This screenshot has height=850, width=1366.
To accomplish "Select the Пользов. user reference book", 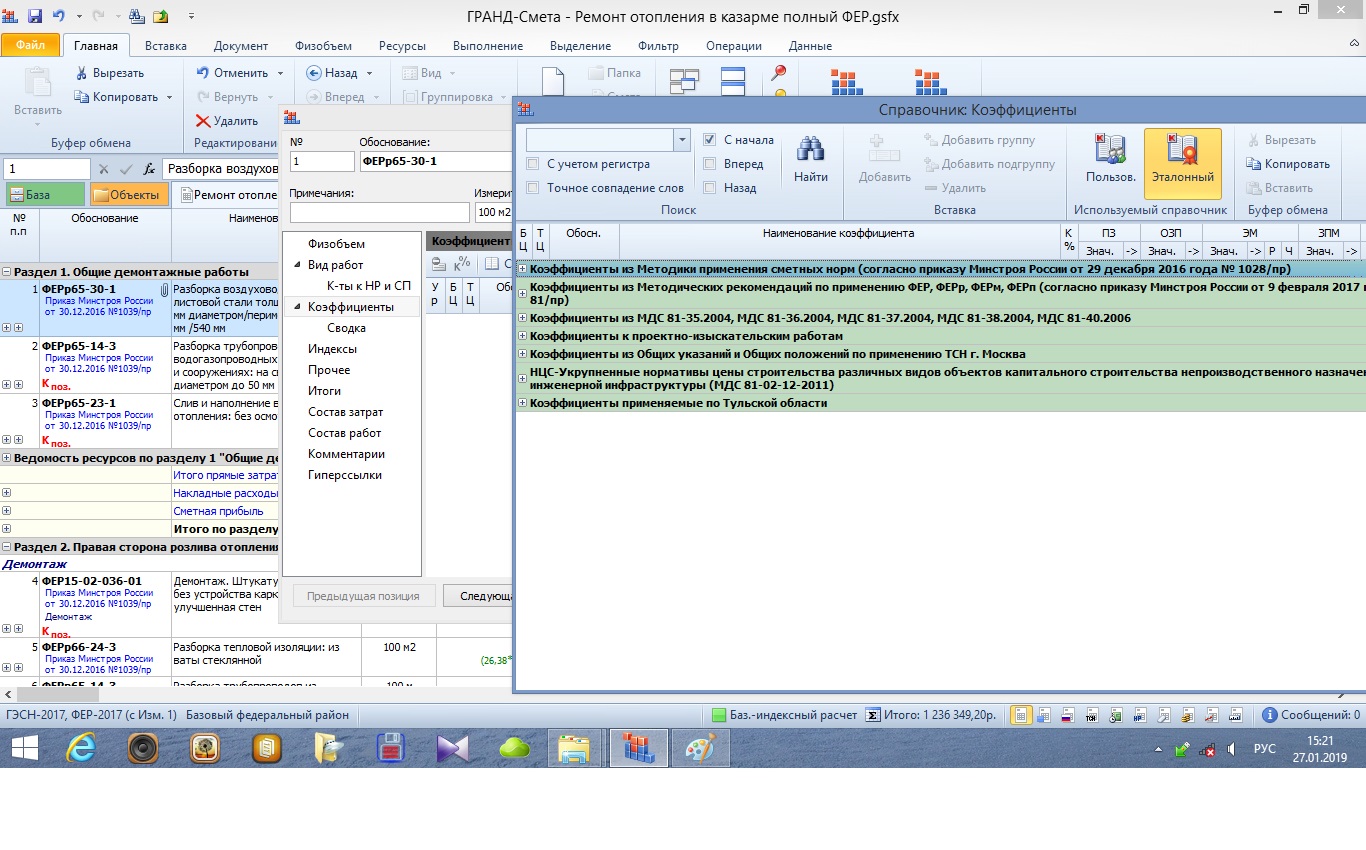I will click(1110, 160).
